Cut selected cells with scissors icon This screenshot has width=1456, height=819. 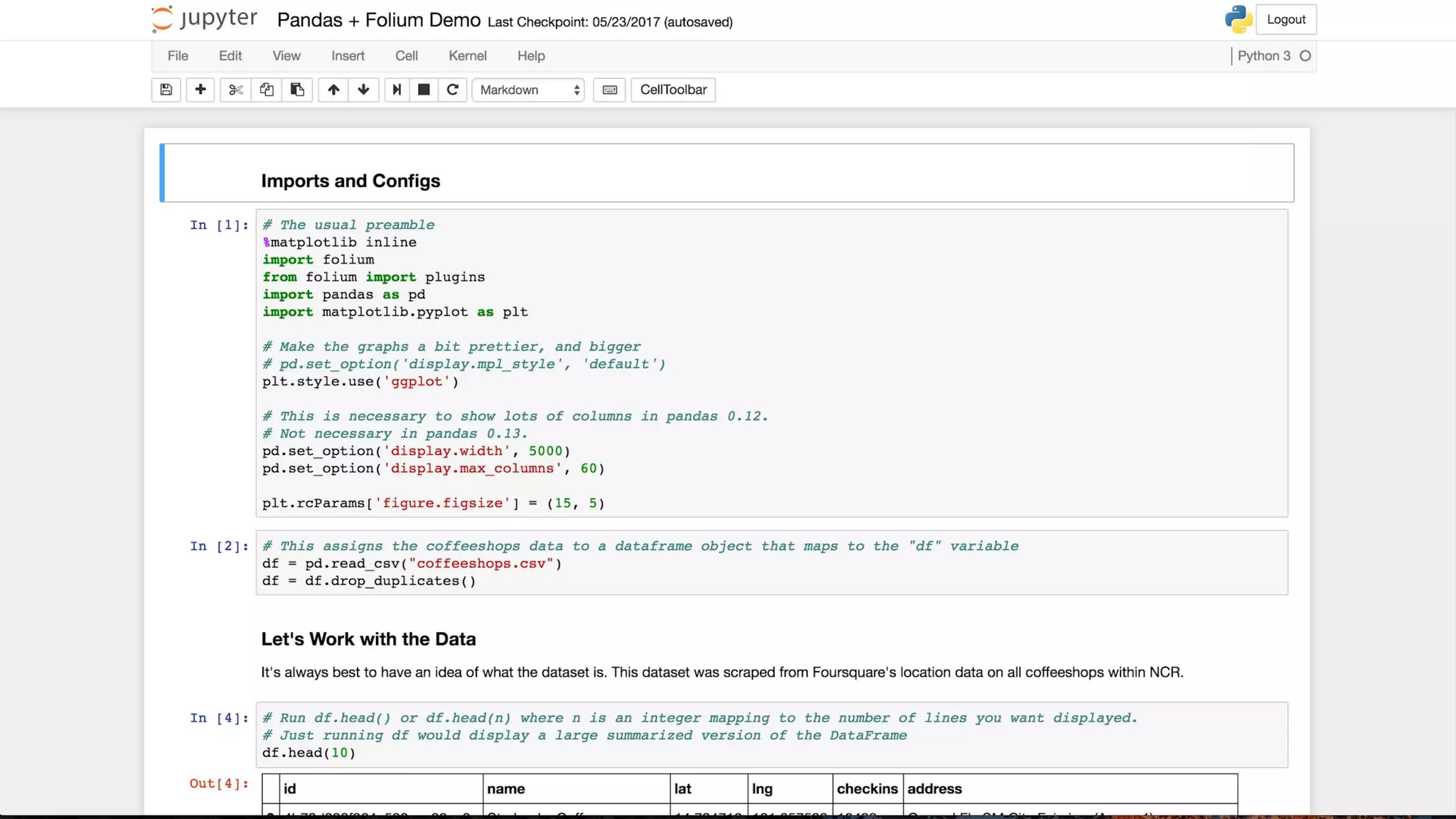pyautogui.click(x=235, y=90)
